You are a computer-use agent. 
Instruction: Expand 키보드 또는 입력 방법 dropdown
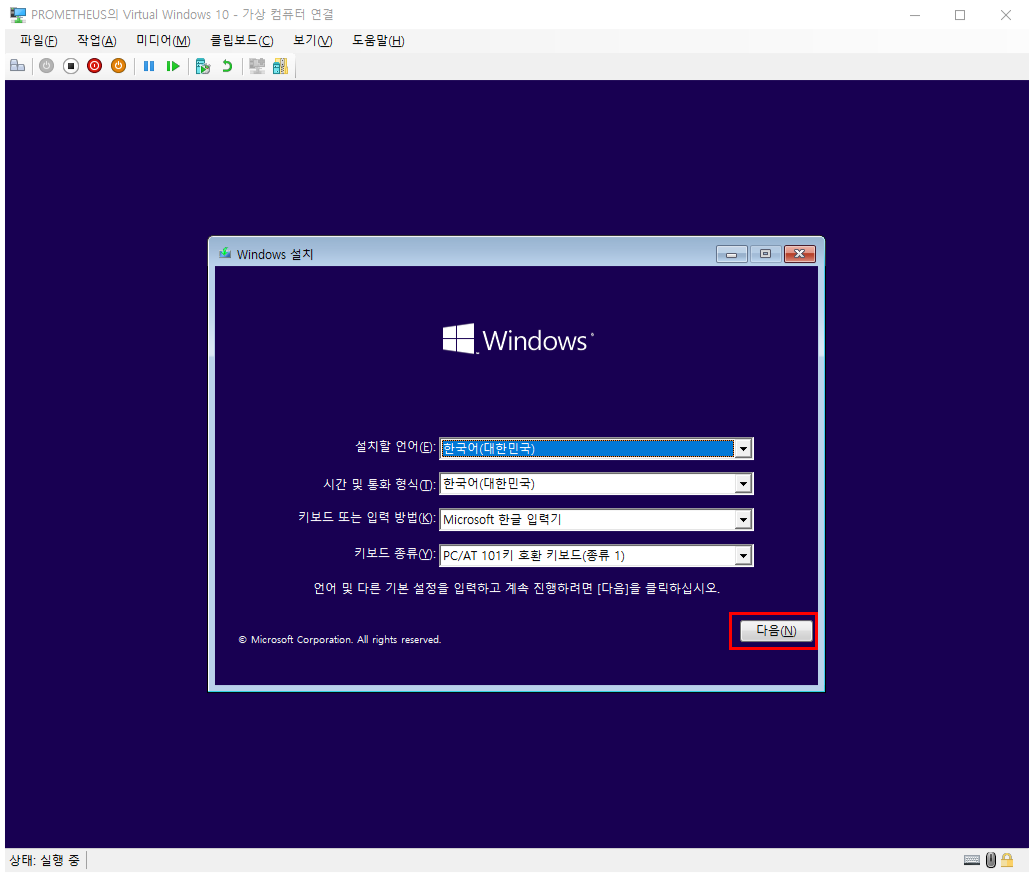pyautogui.click(x=743, y=520)
